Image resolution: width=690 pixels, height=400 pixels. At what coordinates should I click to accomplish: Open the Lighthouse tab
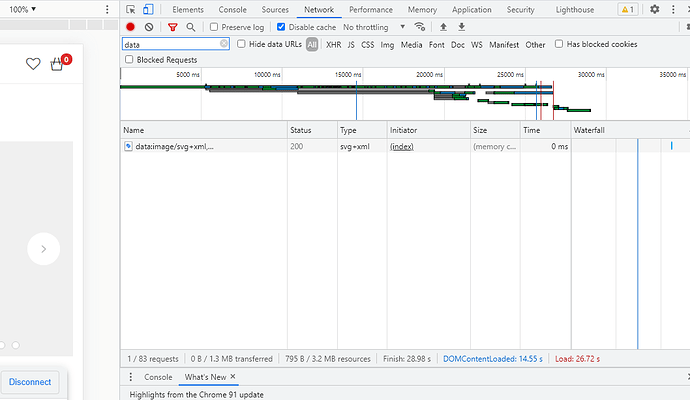click(x=575, y=10)
